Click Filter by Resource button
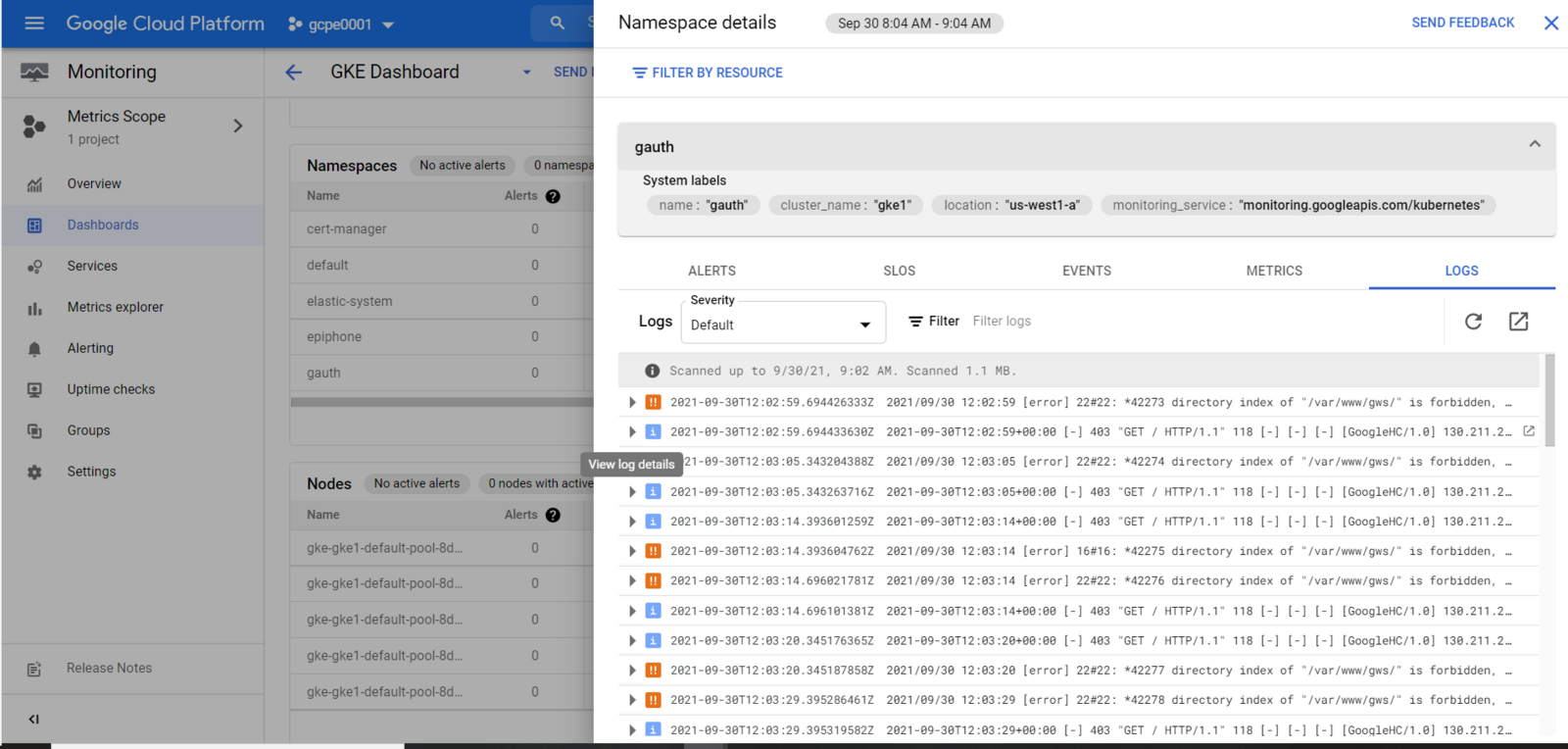 [708, 73]
